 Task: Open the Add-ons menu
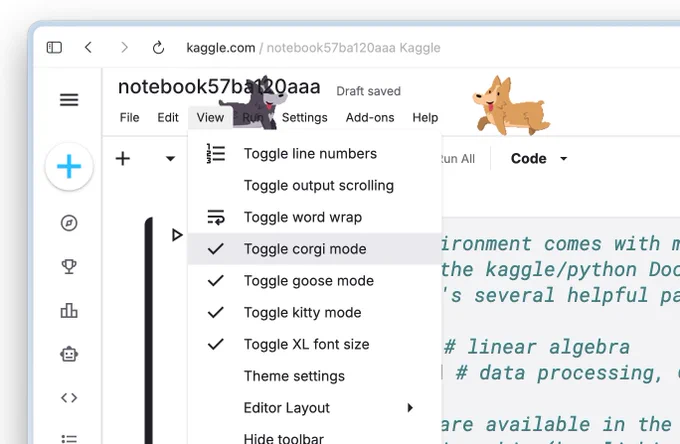pos(370,118)
